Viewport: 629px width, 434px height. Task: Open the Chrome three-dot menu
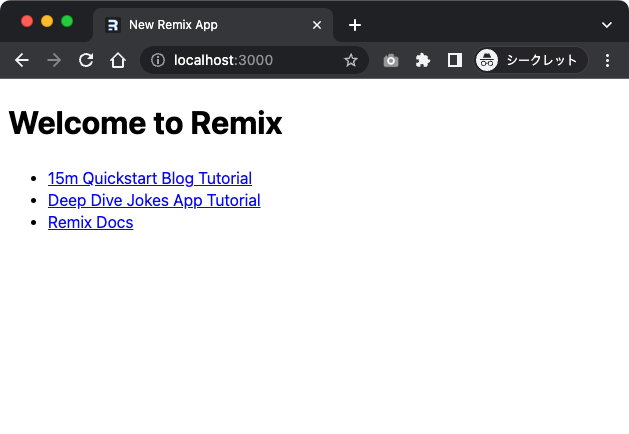(x=607, y=60)
